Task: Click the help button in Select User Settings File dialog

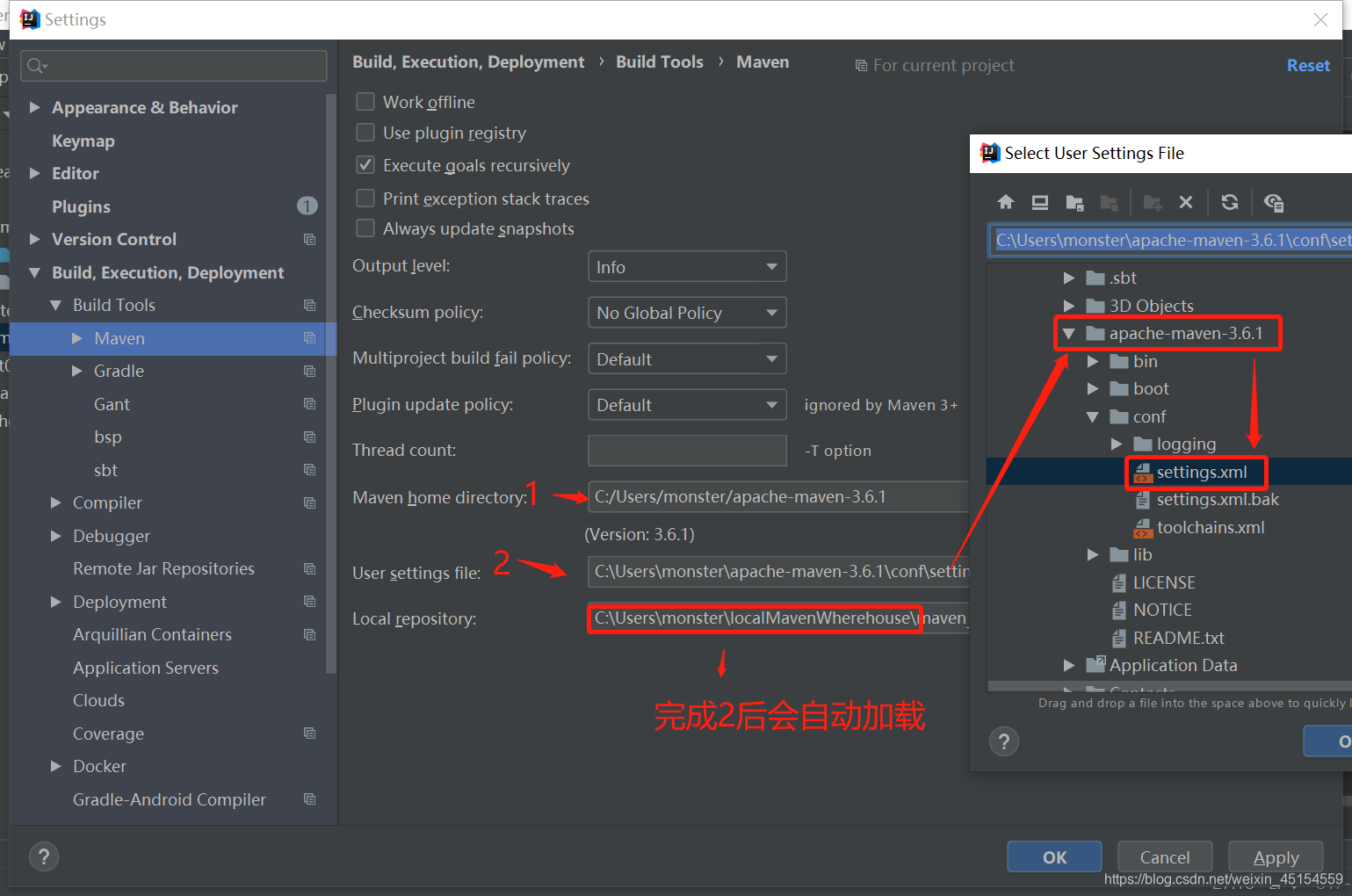Action: (1004, 741)
